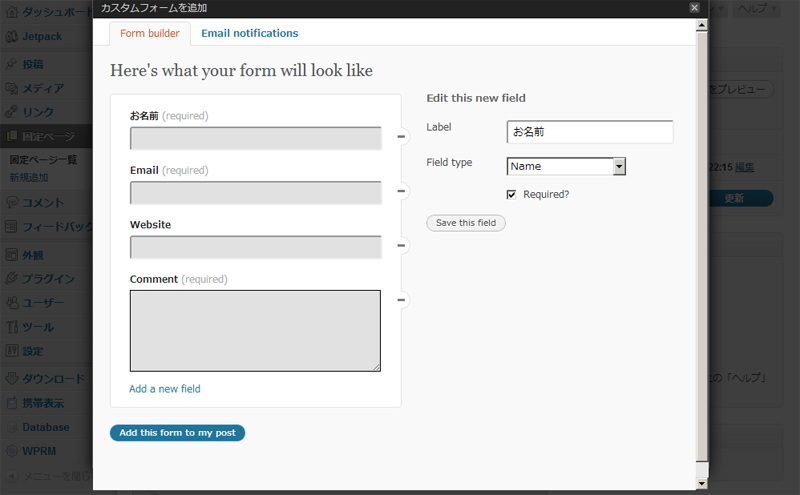Switch to the Form builder tab
Viewport: 800px width, 495px height.
pos(150,33)
